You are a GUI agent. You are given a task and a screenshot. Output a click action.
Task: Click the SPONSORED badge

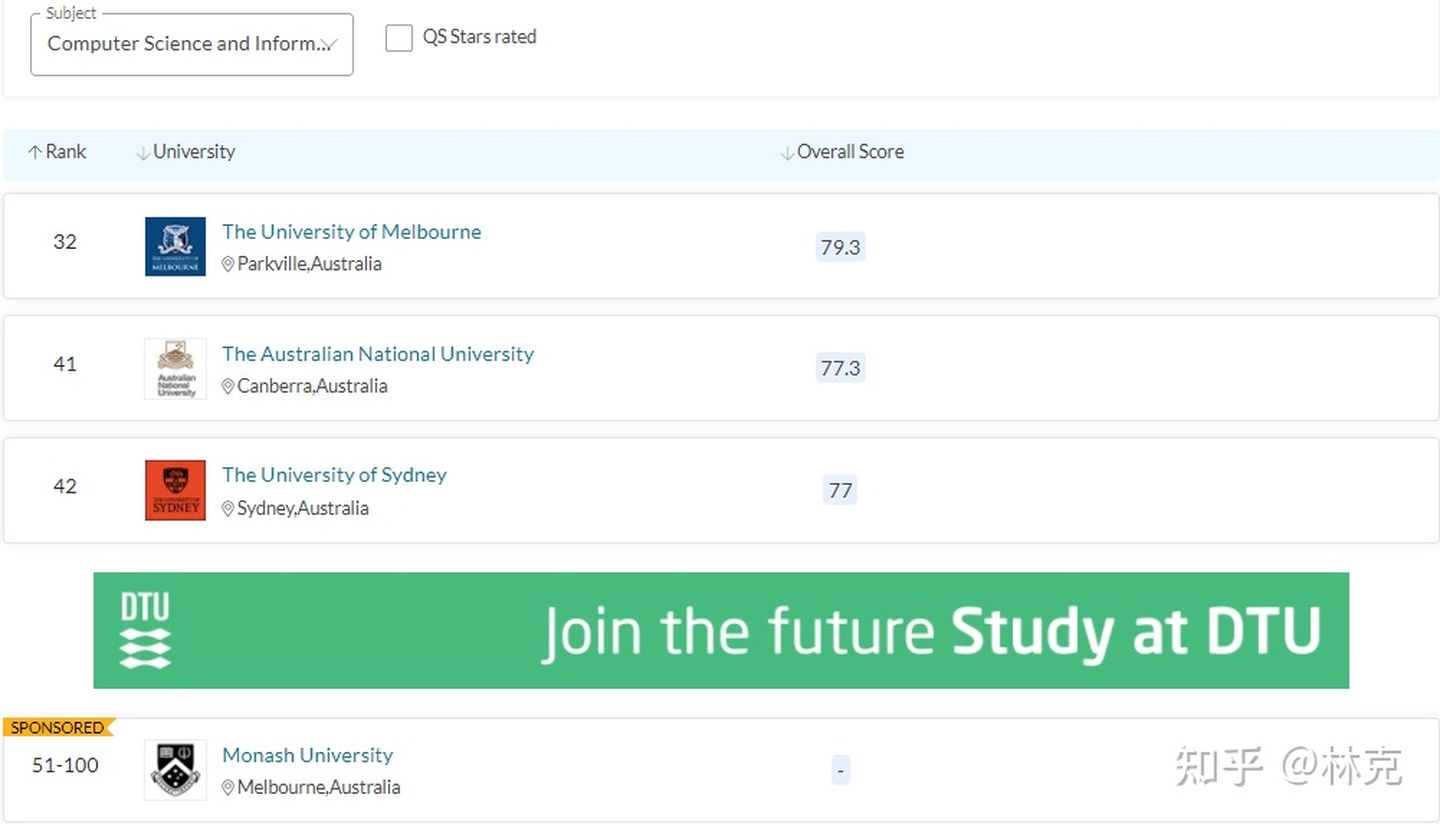pyautogui.click(x=58, y=727)
